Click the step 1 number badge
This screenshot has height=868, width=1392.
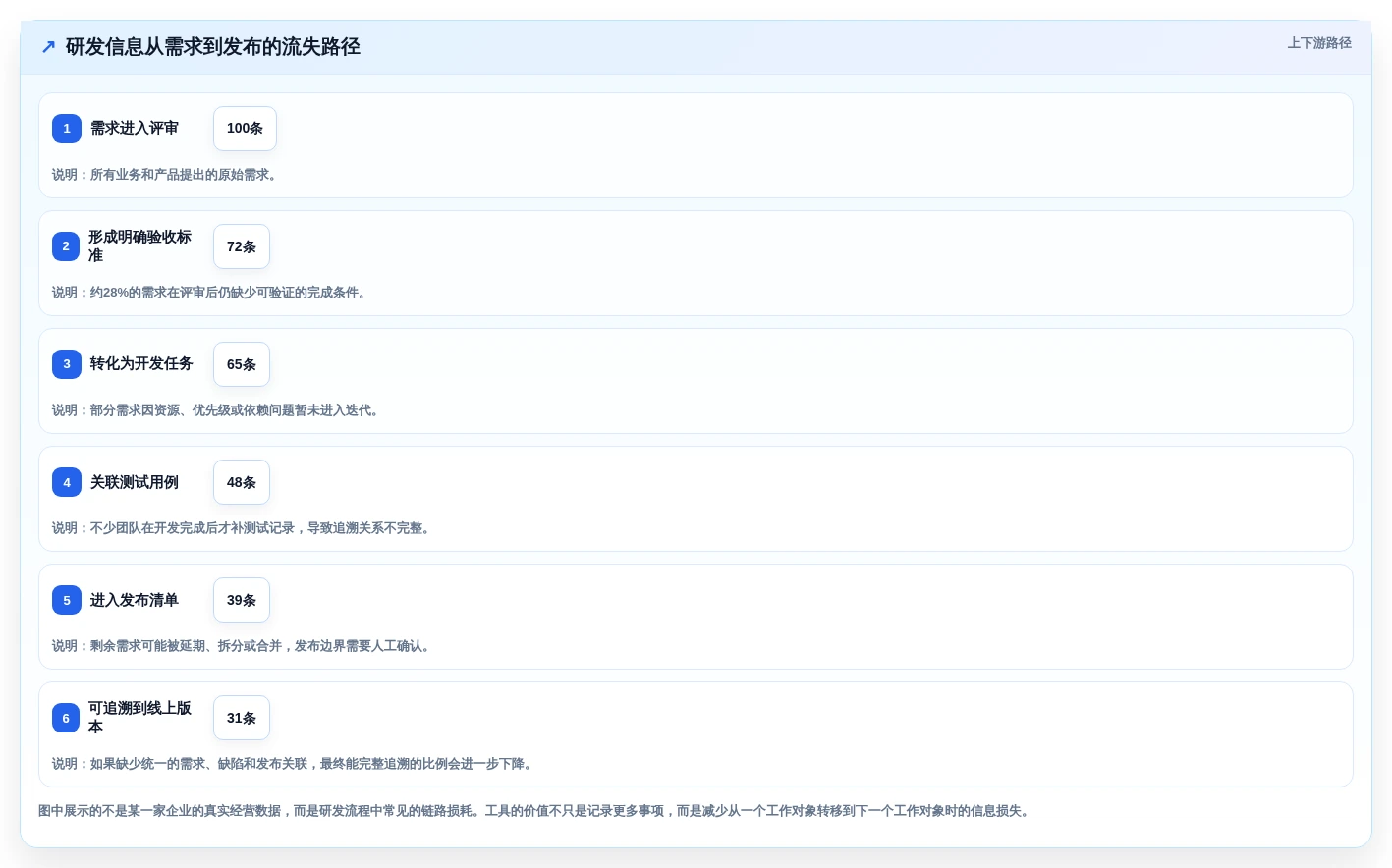67,129
